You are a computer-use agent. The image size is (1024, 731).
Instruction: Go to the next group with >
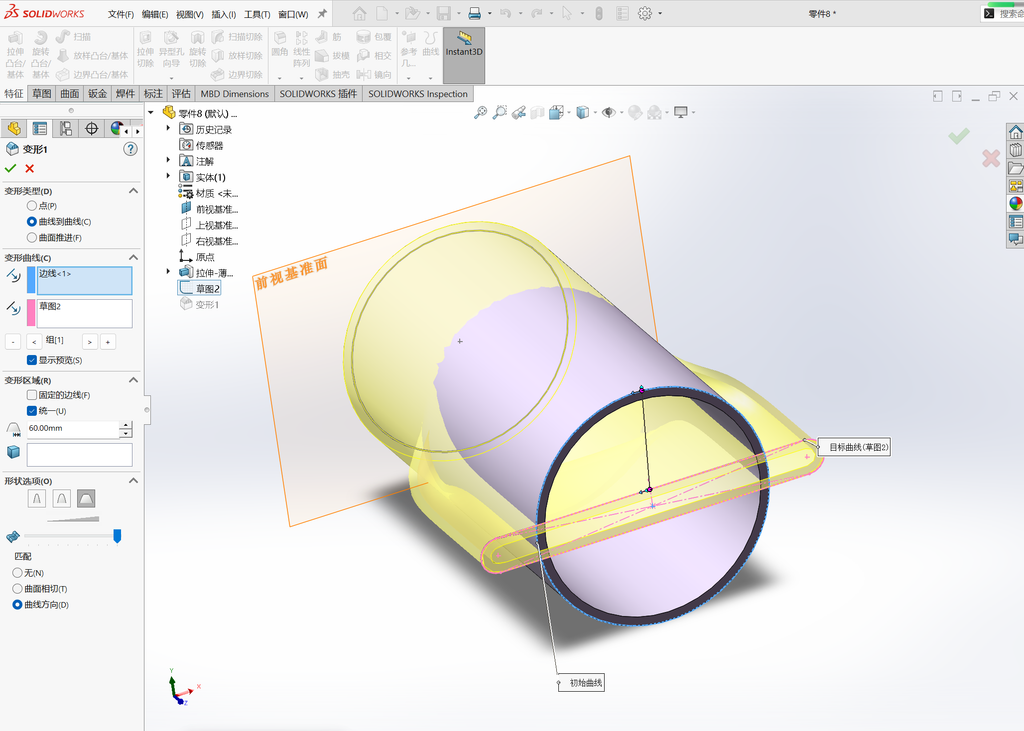89,341
